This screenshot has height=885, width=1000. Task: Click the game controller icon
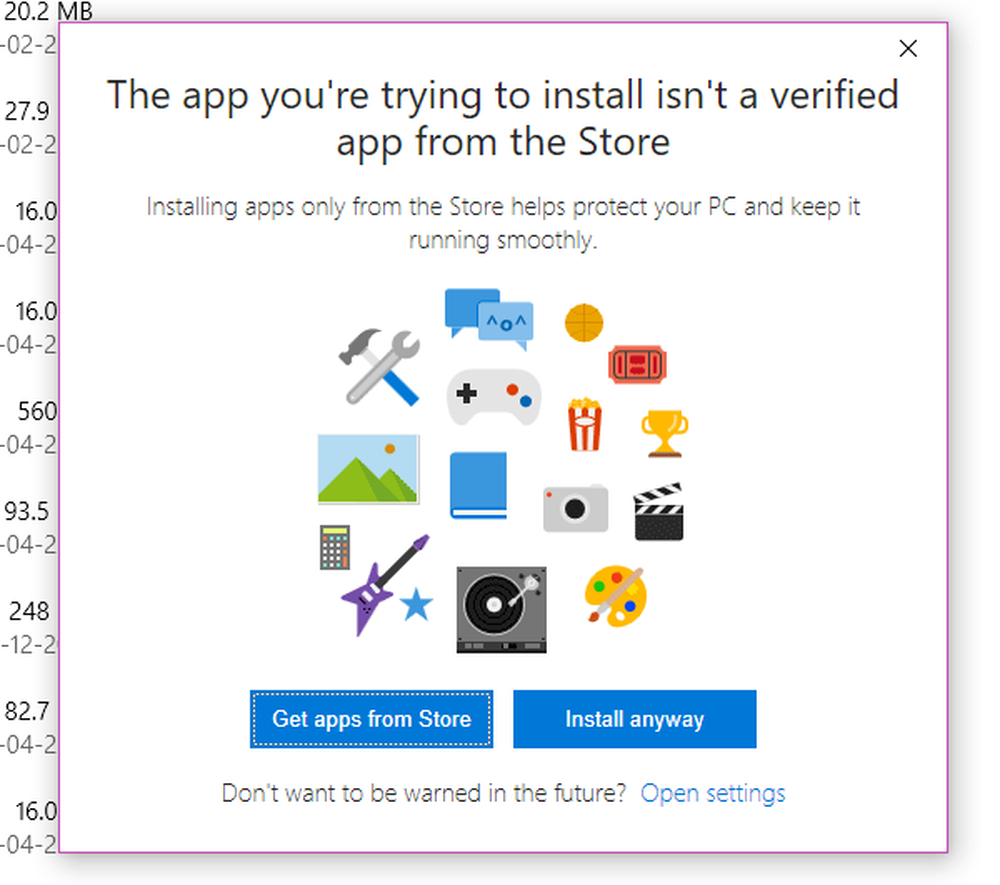click(x=493, y=396)
